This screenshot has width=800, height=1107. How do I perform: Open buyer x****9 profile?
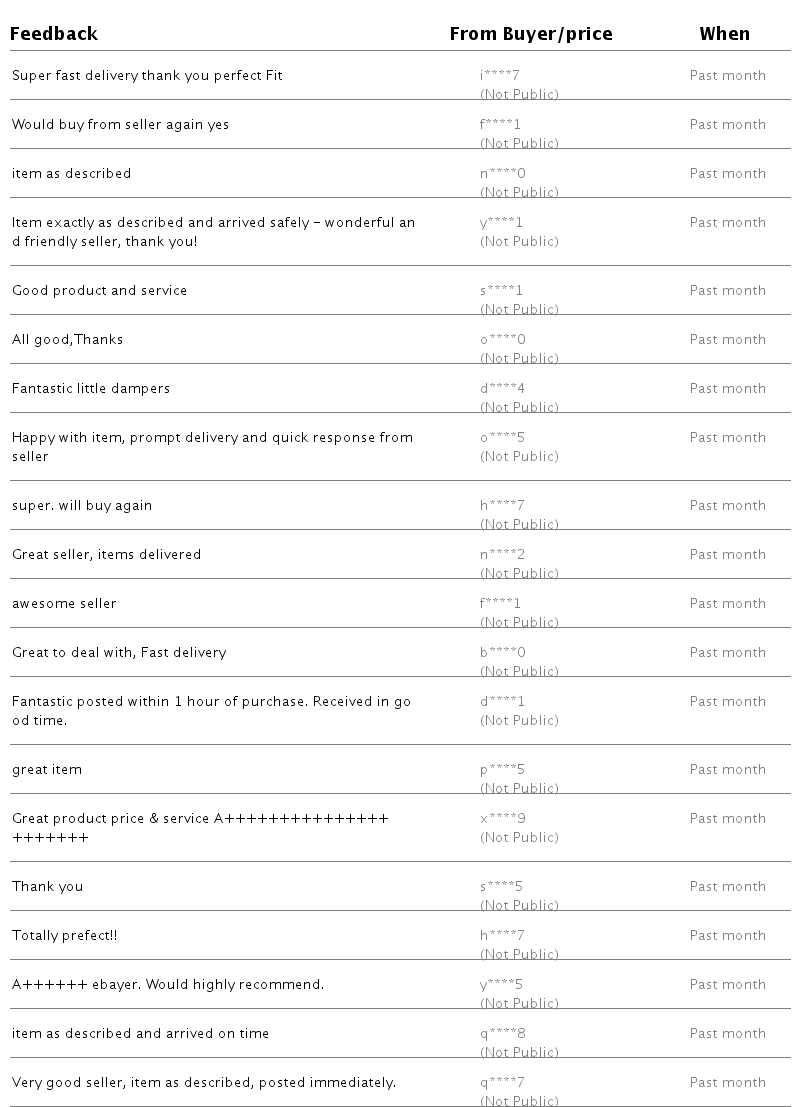pyautogui.click(x=502, y=819)
